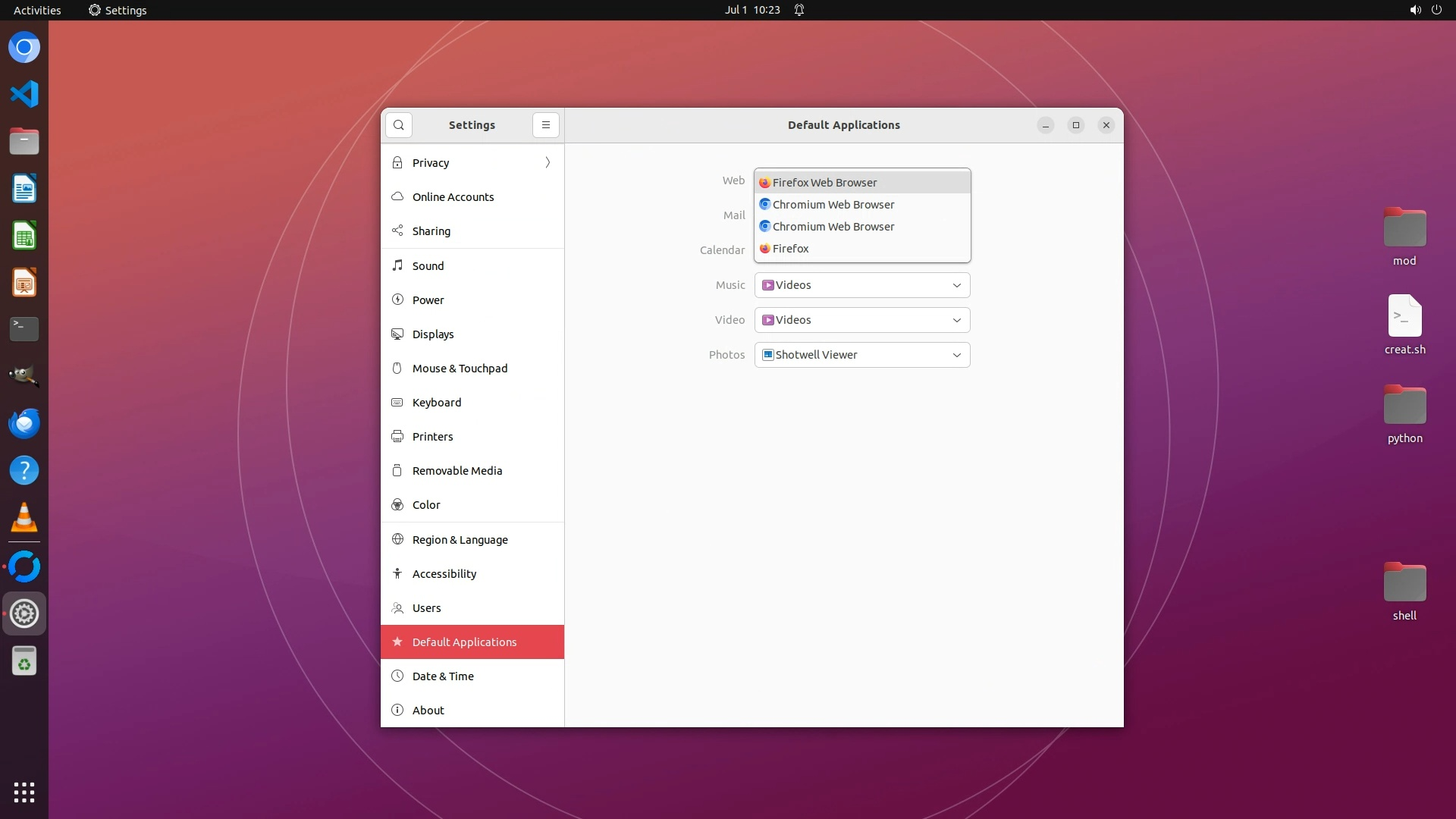Open the Video default app dropdown
1456x819 pixels.
click(862, 320)
